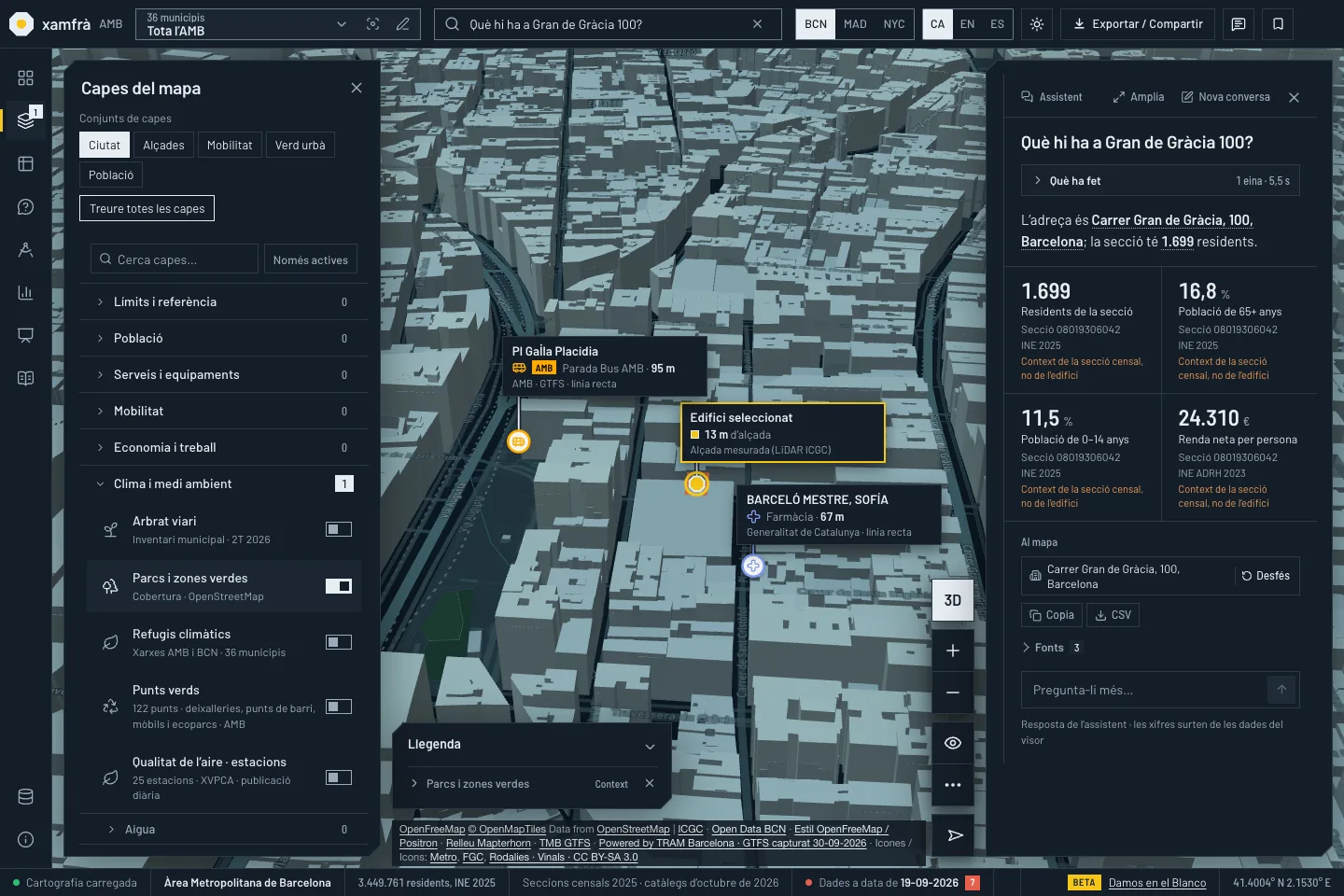Image resolution: width=1344 pixels, height=896 pixels.
Task: Expand the Economia i treball group
Action: click(224, 447)
